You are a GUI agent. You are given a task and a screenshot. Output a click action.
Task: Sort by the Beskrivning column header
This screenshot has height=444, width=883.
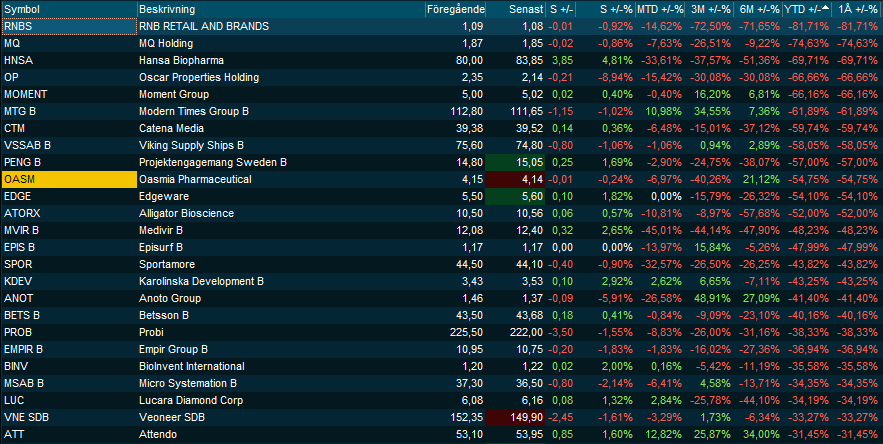click(281, 9)
